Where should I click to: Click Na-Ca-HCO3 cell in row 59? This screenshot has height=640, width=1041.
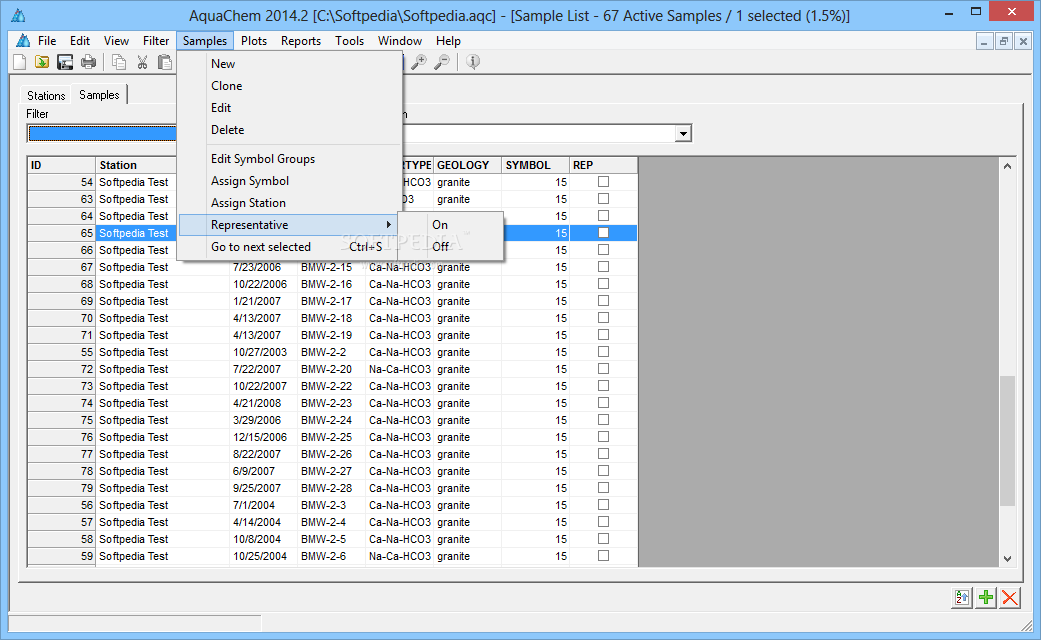tap(400, 556)
